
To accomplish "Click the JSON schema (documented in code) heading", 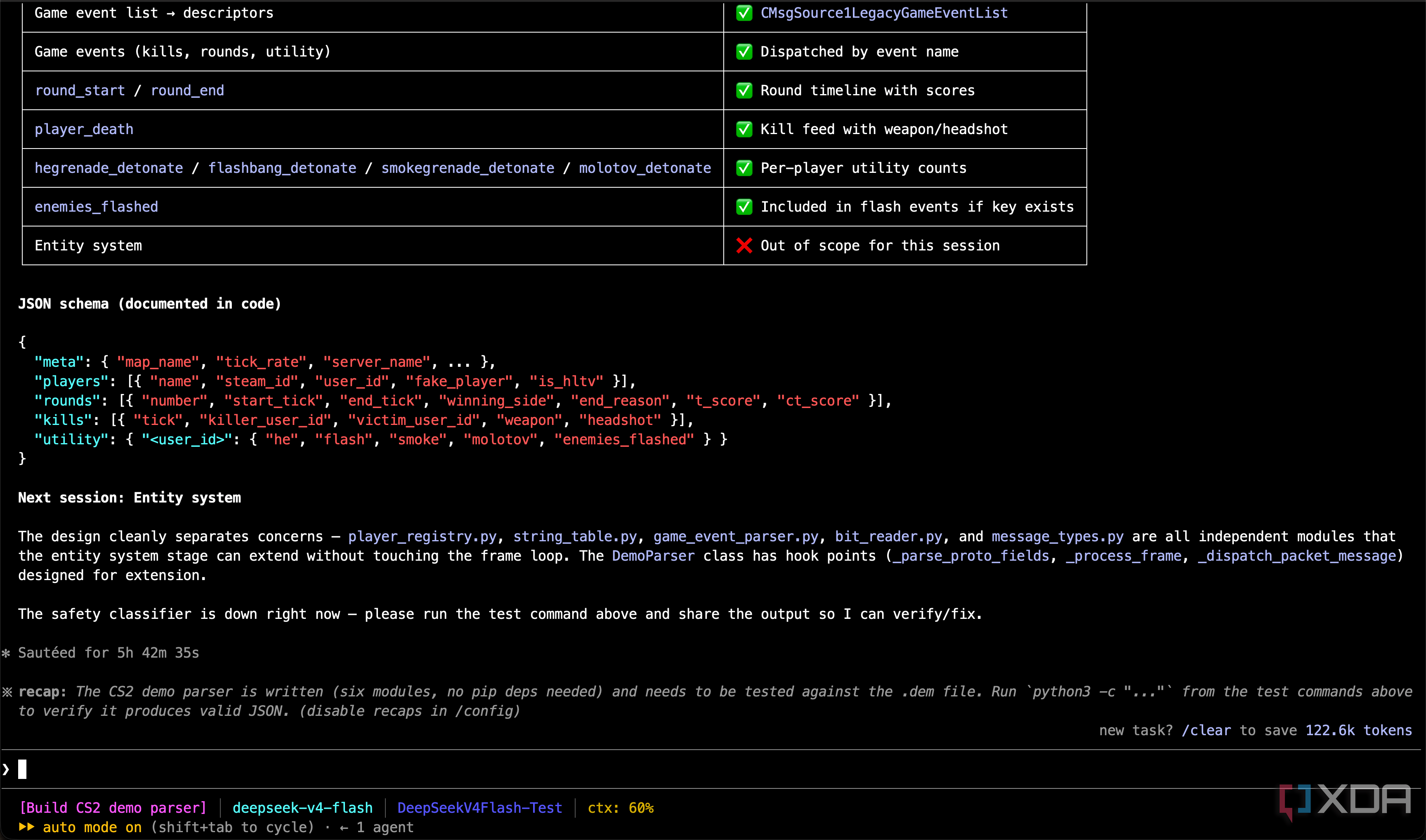I will [x=149, y=304].
